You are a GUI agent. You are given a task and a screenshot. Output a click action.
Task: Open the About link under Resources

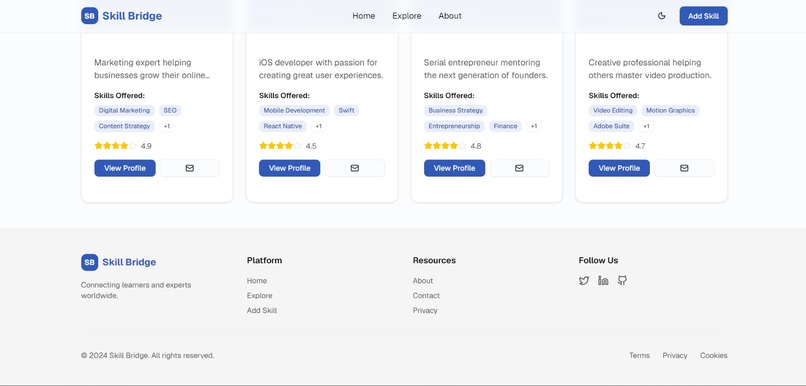point(423,281)
